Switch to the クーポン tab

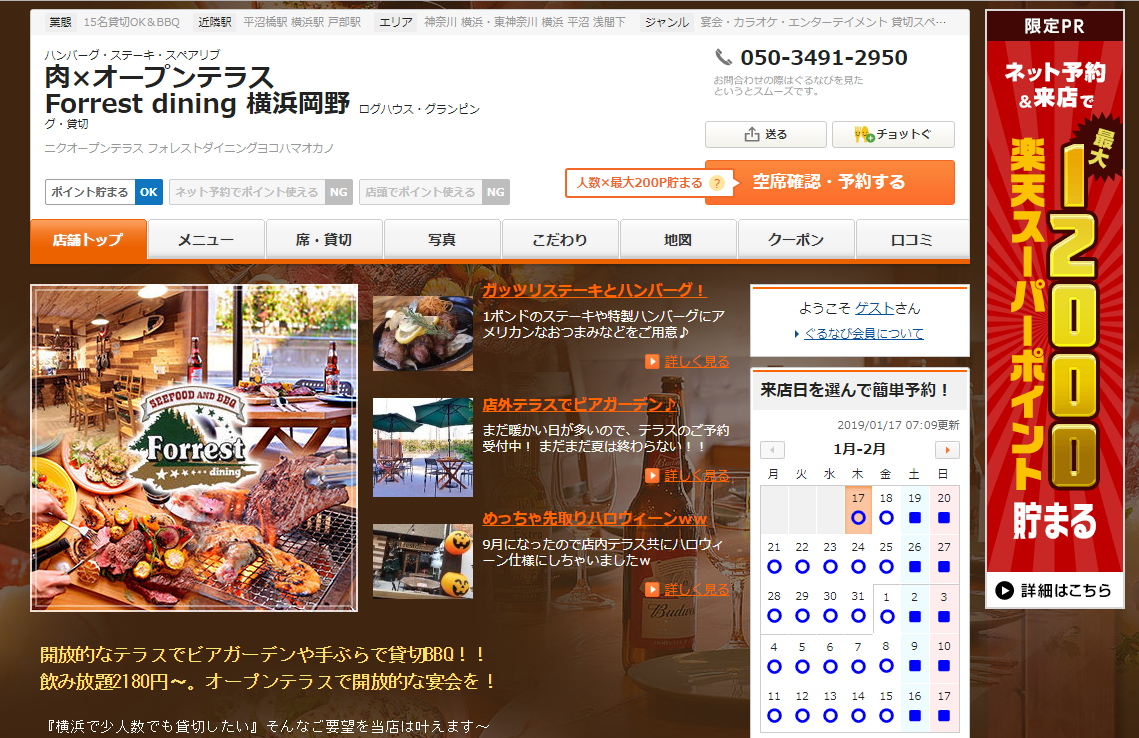point(796,240)
